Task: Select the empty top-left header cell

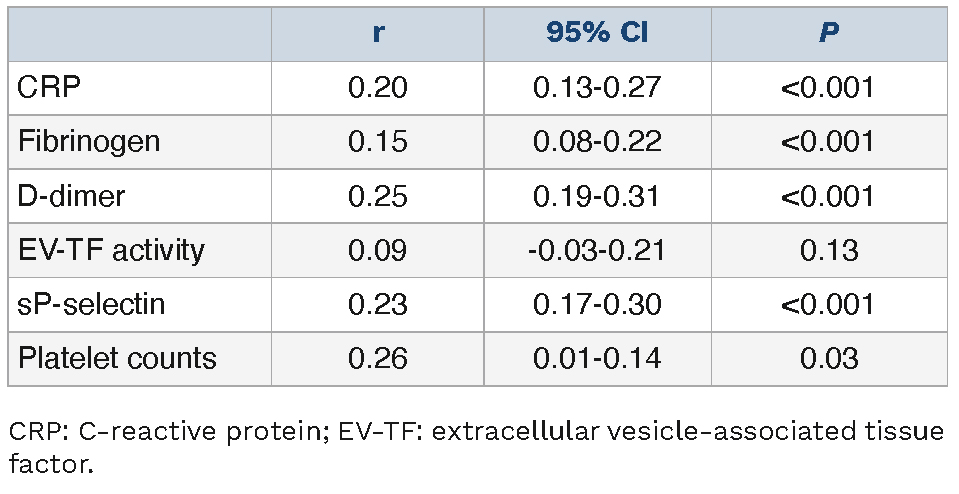Action: click(139, 33)
